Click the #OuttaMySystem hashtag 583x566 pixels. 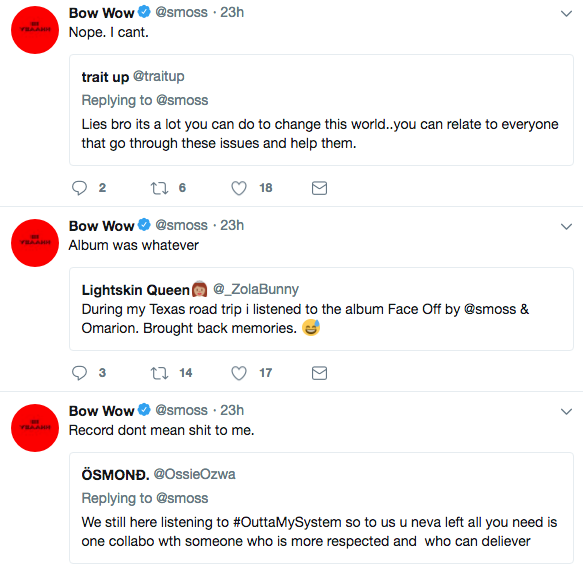tap(287, 522)
